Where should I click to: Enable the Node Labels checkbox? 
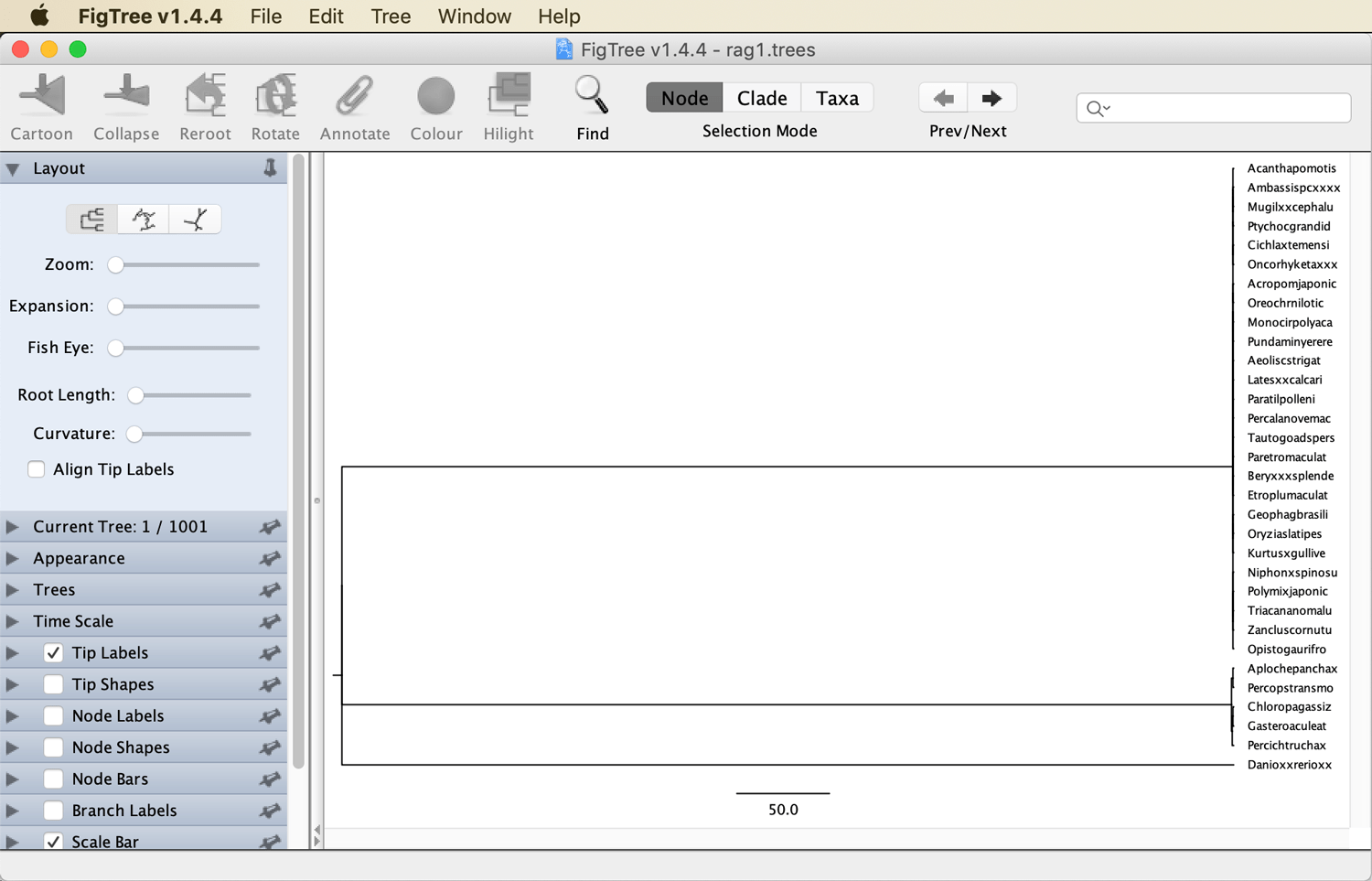tap(53, 716)
